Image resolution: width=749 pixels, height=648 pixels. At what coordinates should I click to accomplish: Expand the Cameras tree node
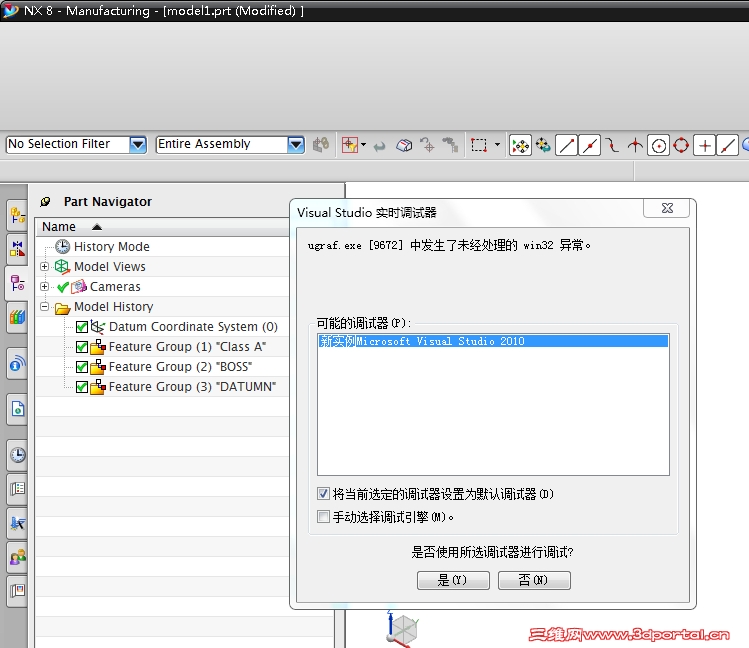tap(44, 287)
